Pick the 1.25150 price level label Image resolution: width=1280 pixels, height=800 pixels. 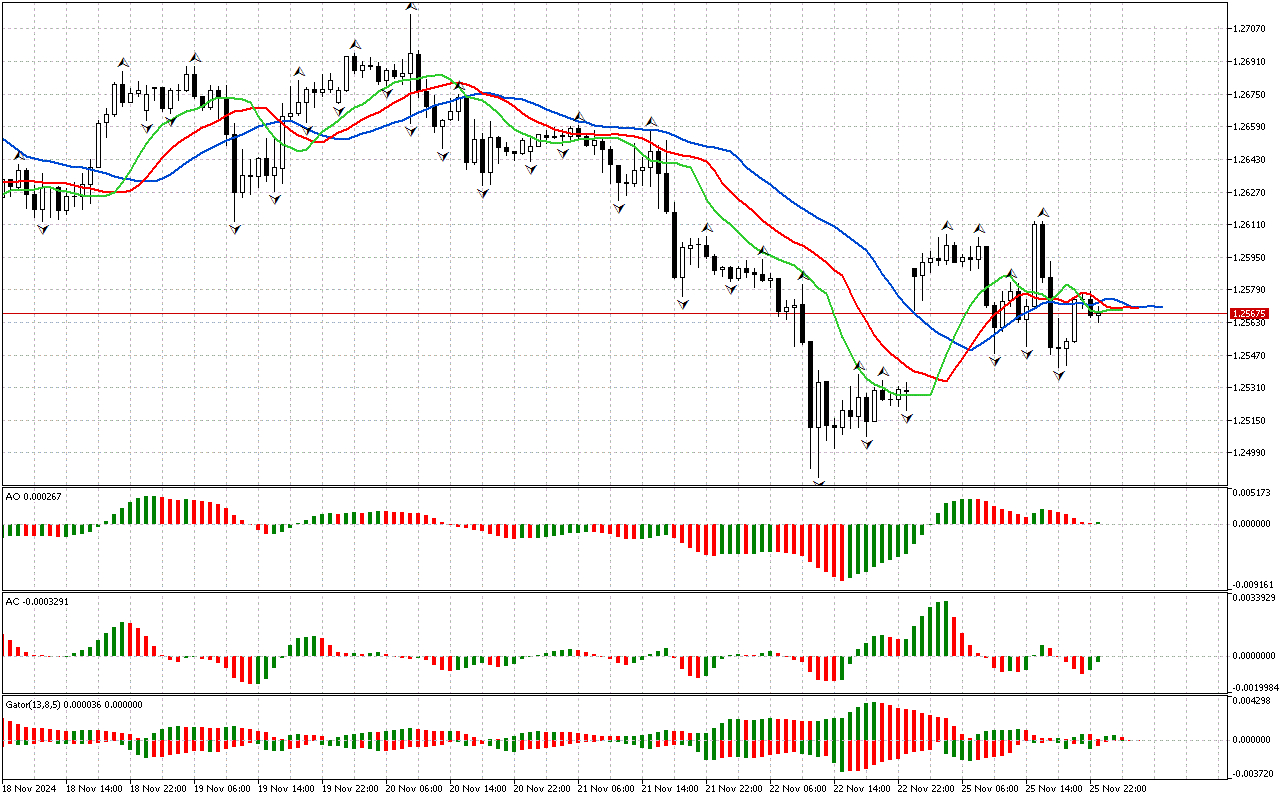[x=1249, y=420]
